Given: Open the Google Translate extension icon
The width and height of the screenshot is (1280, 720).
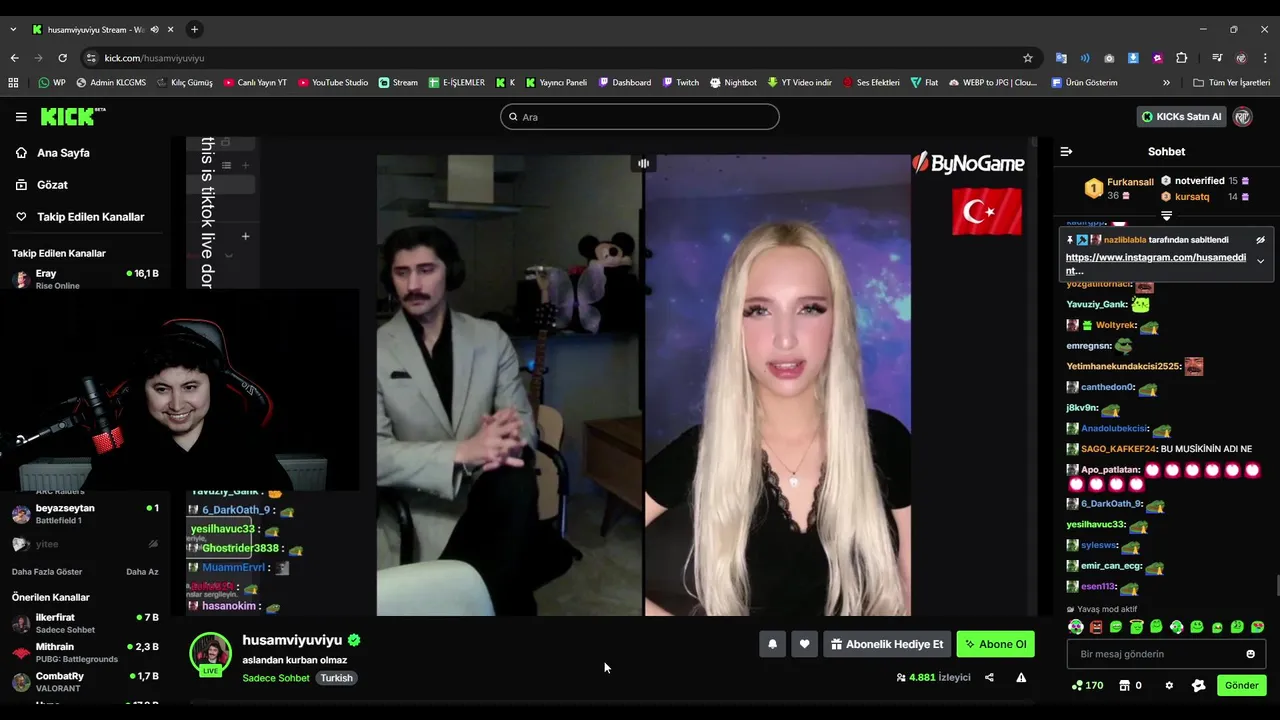Looking at the screenshot, I should tap(1061, 58).
